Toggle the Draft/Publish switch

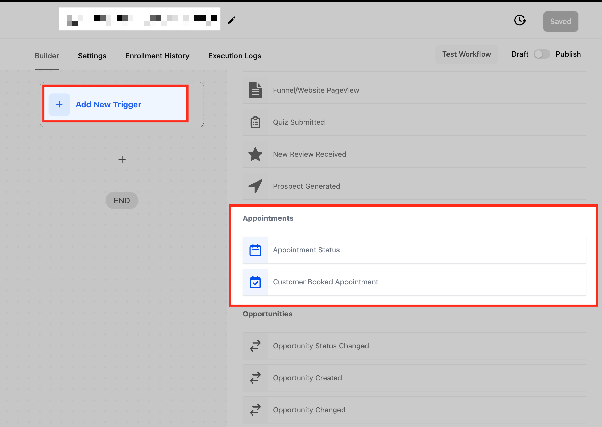point(541,54)
